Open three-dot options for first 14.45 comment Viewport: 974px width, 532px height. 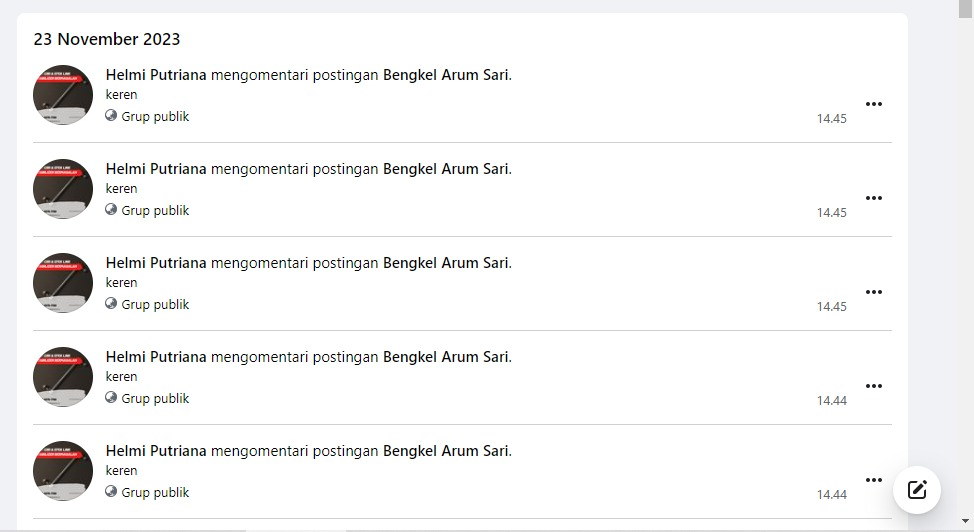pos(873,104)
